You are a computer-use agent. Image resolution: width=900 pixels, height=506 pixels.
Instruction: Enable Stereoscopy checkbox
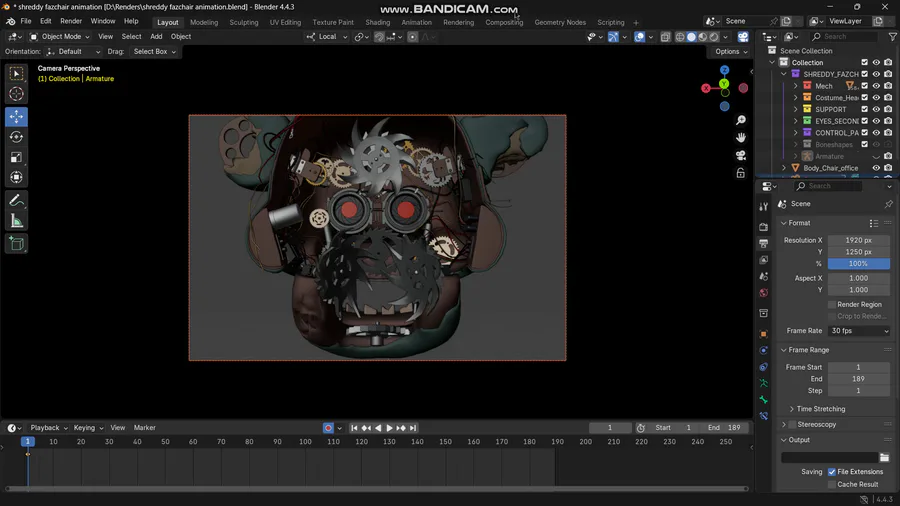(x=793, y=425)
